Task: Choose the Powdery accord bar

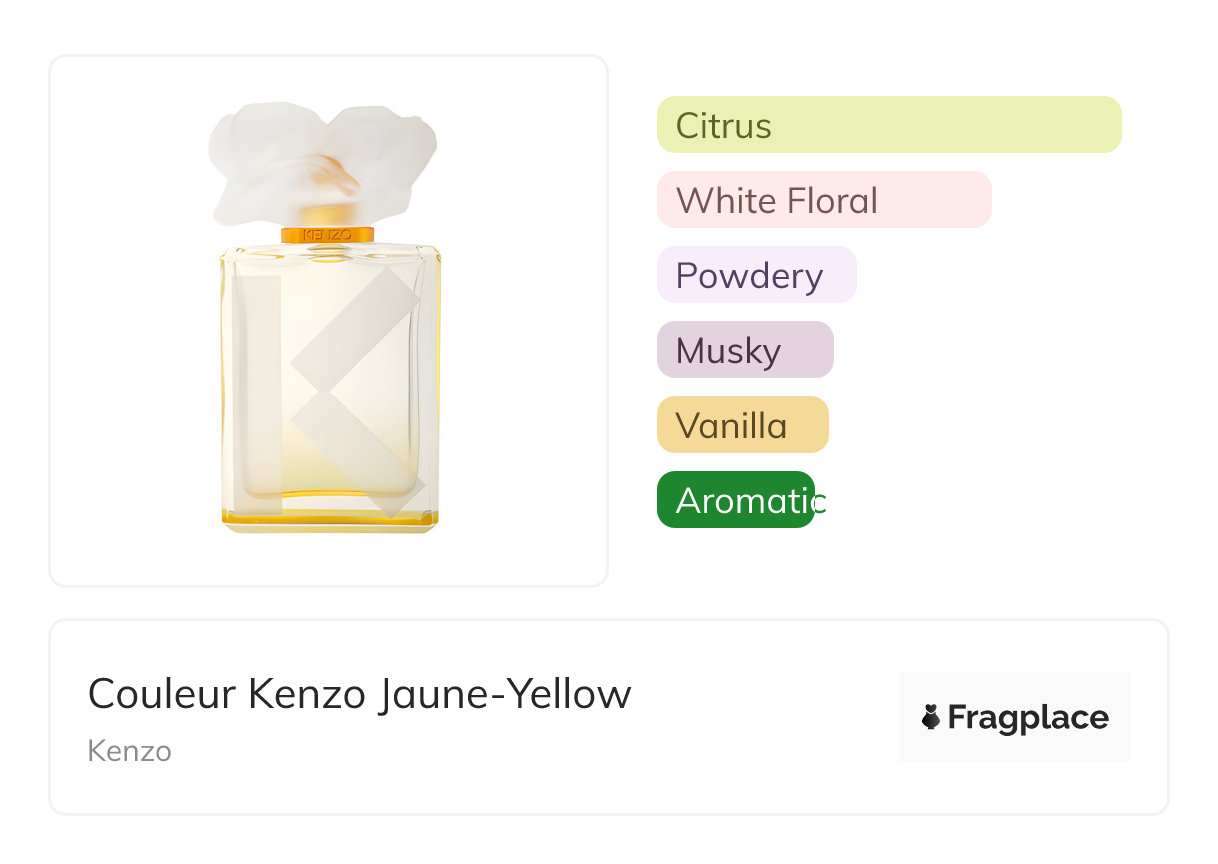Action: click(x=756, y=275)
